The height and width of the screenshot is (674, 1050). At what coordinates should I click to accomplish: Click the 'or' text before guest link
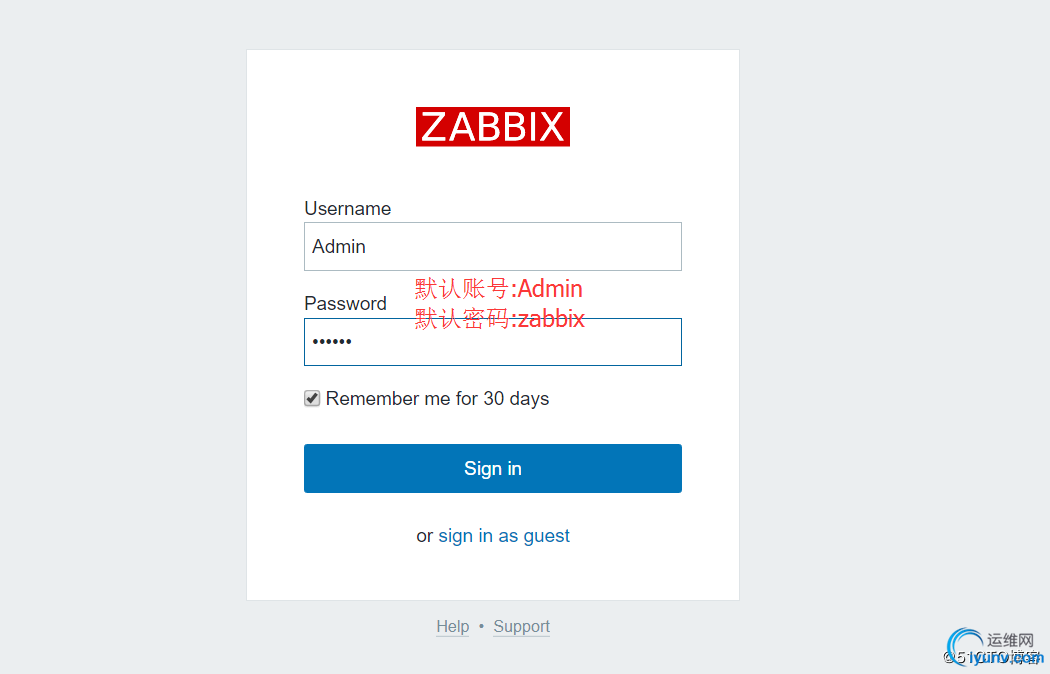(x=425, y=536)
